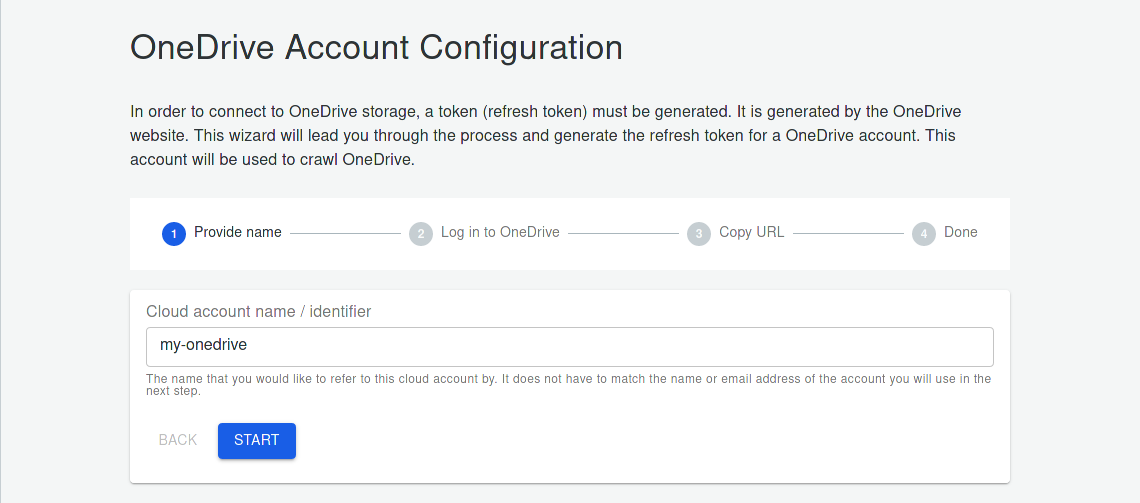Click the introductory refresh token paragraph
The height and width of the screenshot is (503, 1140).
coord(545,135)
